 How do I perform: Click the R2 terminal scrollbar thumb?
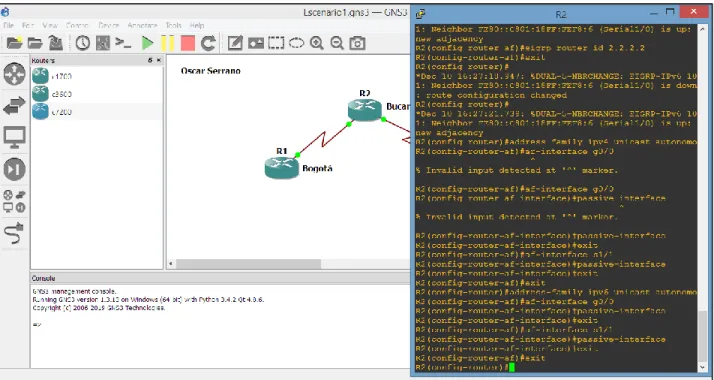point(704,336)
